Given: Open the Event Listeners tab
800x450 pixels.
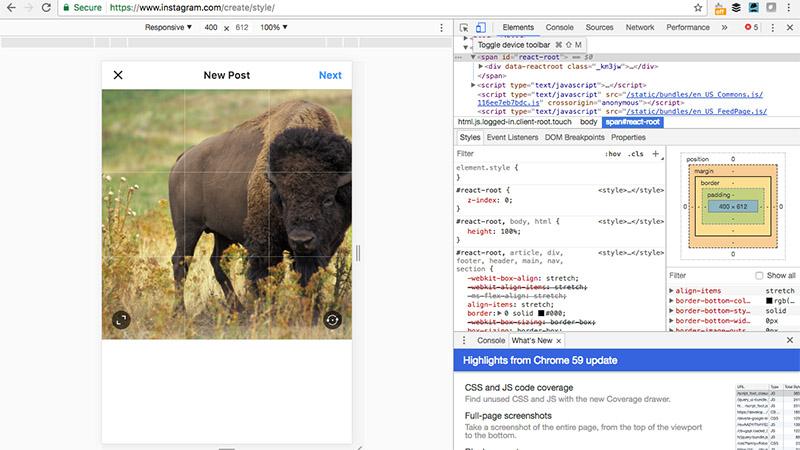Looking at the screenshot, I should click(x=513, y=137).
